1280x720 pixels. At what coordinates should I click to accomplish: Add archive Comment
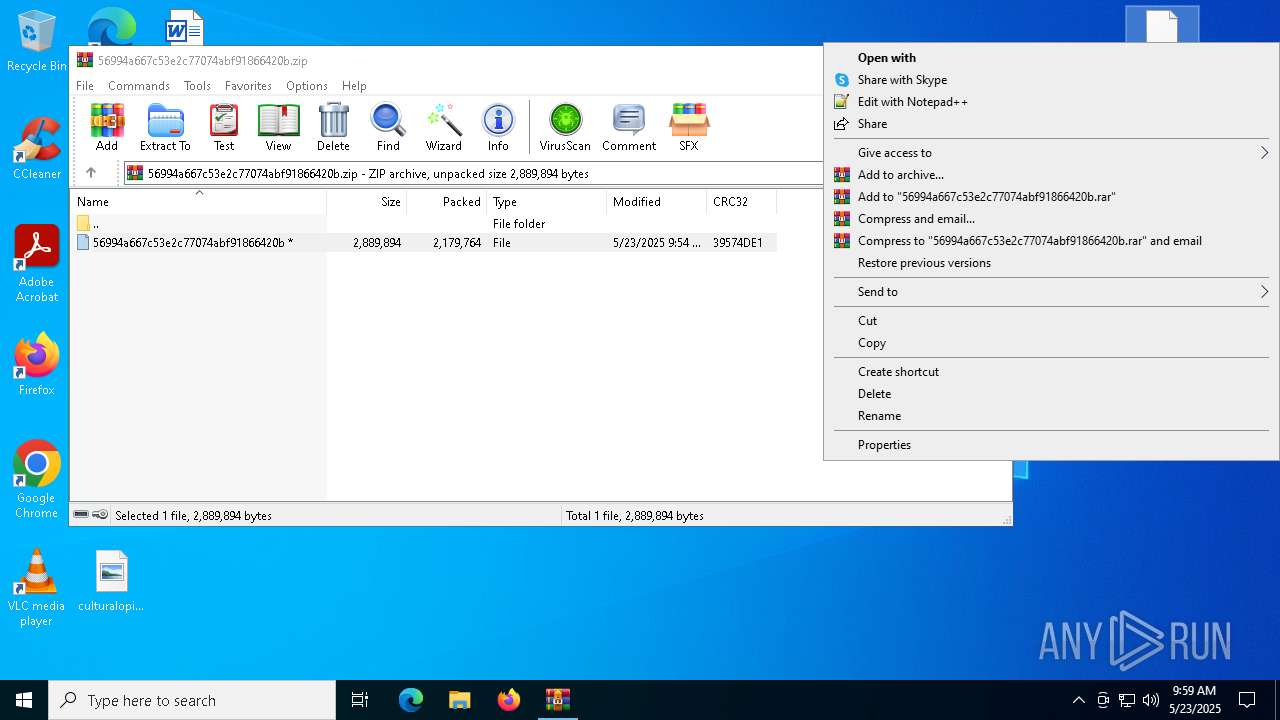click(x=629, y=127)
